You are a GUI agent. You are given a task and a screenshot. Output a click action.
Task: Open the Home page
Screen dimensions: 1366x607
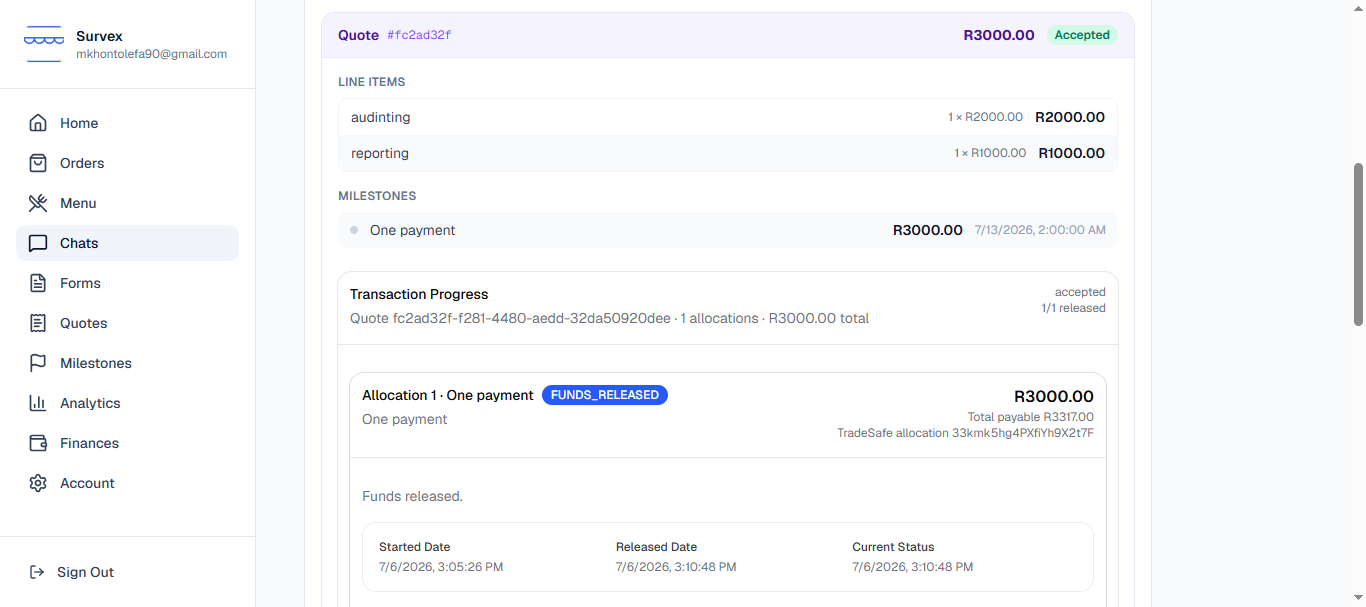[127, 123]
